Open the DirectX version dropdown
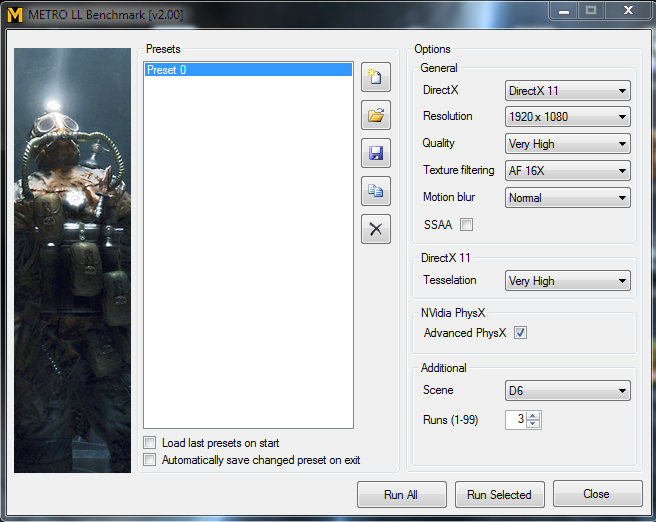This screenshot has height=522, width=656. (568, 91)
